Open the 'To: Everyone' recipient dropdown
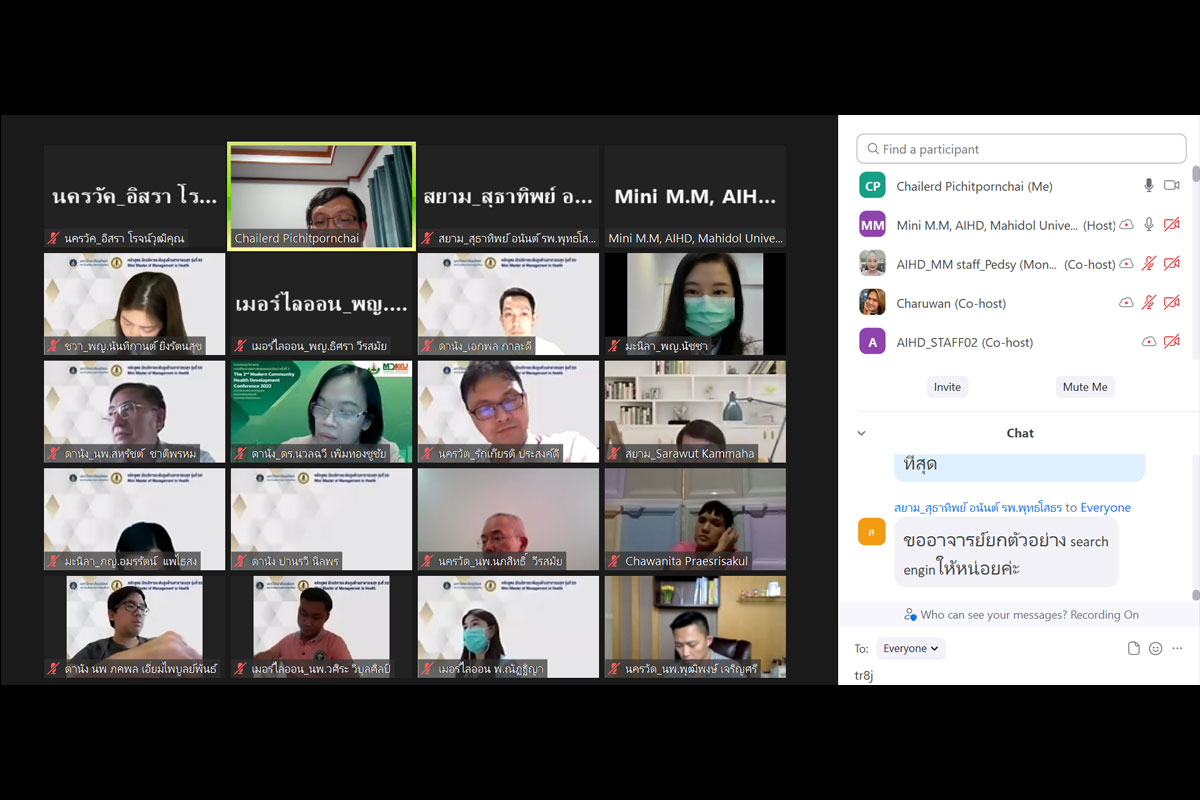This screenshot has width=1200, height=800. 910,648
